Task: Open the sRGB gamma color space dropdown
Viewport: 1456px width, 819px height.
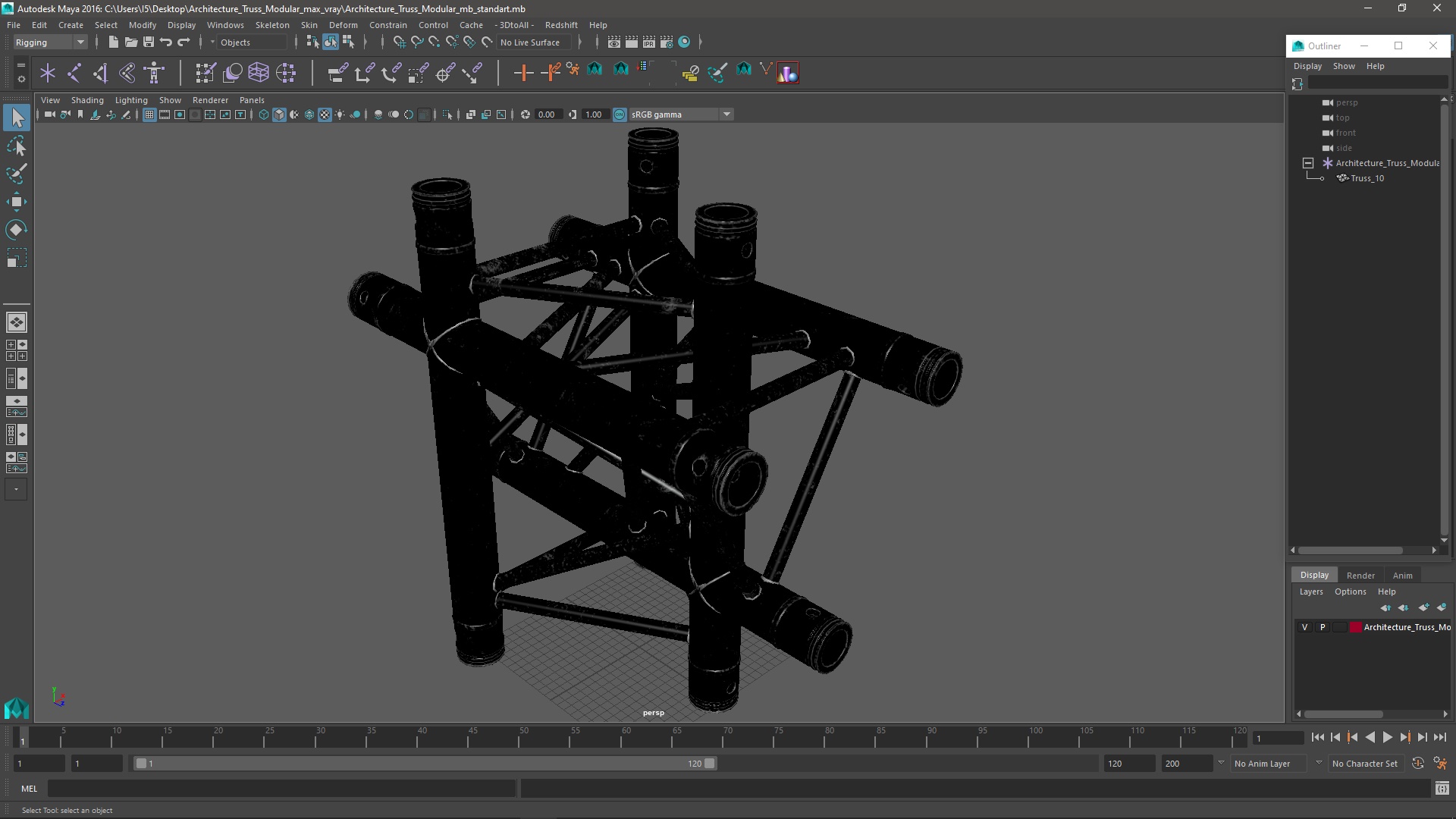Action: (726, 115)
